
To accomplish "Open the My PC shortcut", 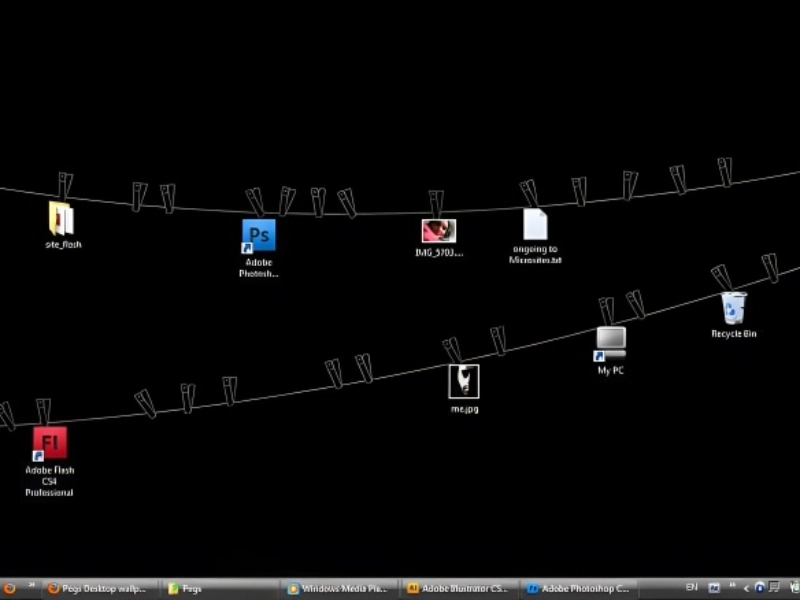I will point(610,343).
